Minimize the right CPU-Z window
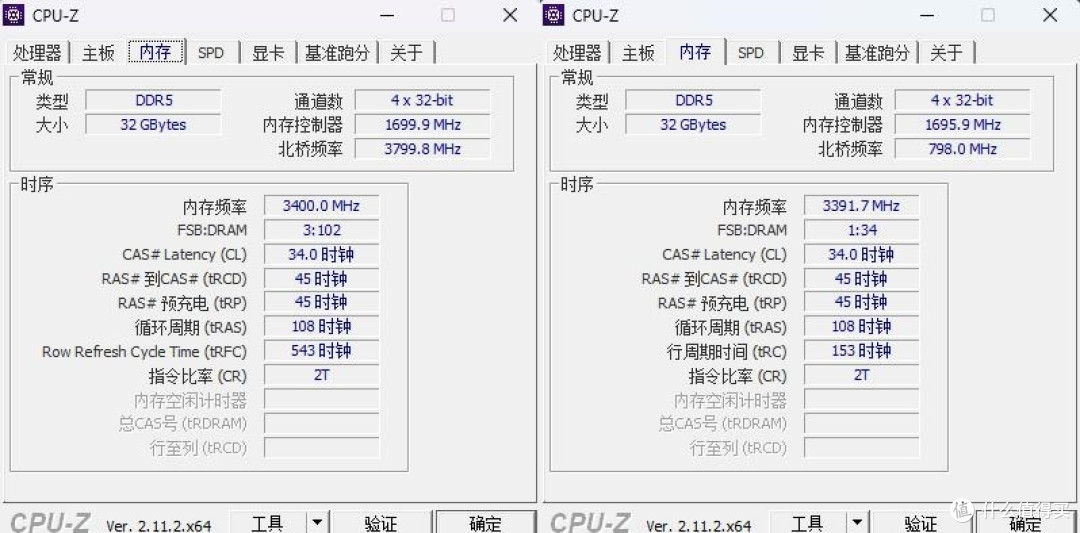Viewport: 1080px width, 533px height. point(927,15)
